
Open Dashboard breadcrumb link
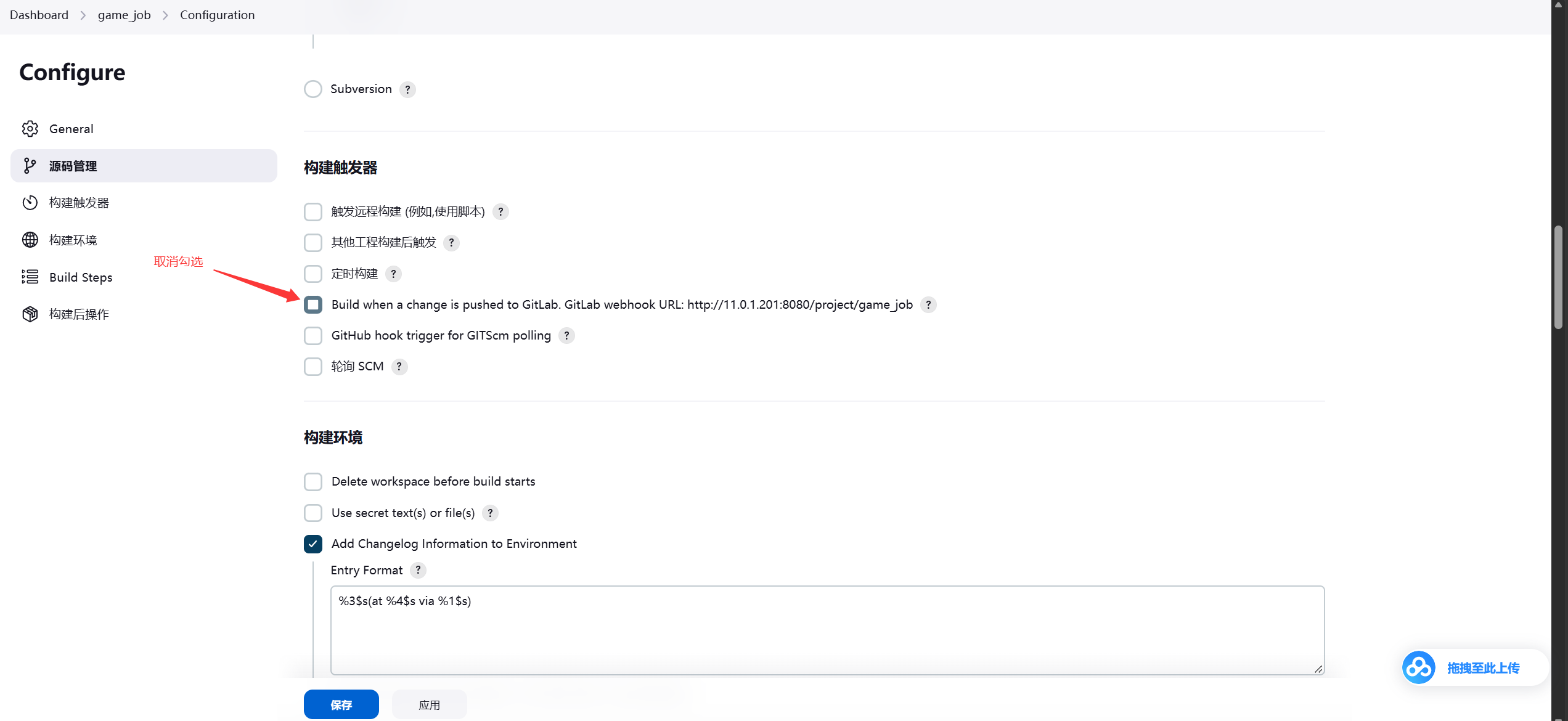pyautogui.click(x=39, y=15)
